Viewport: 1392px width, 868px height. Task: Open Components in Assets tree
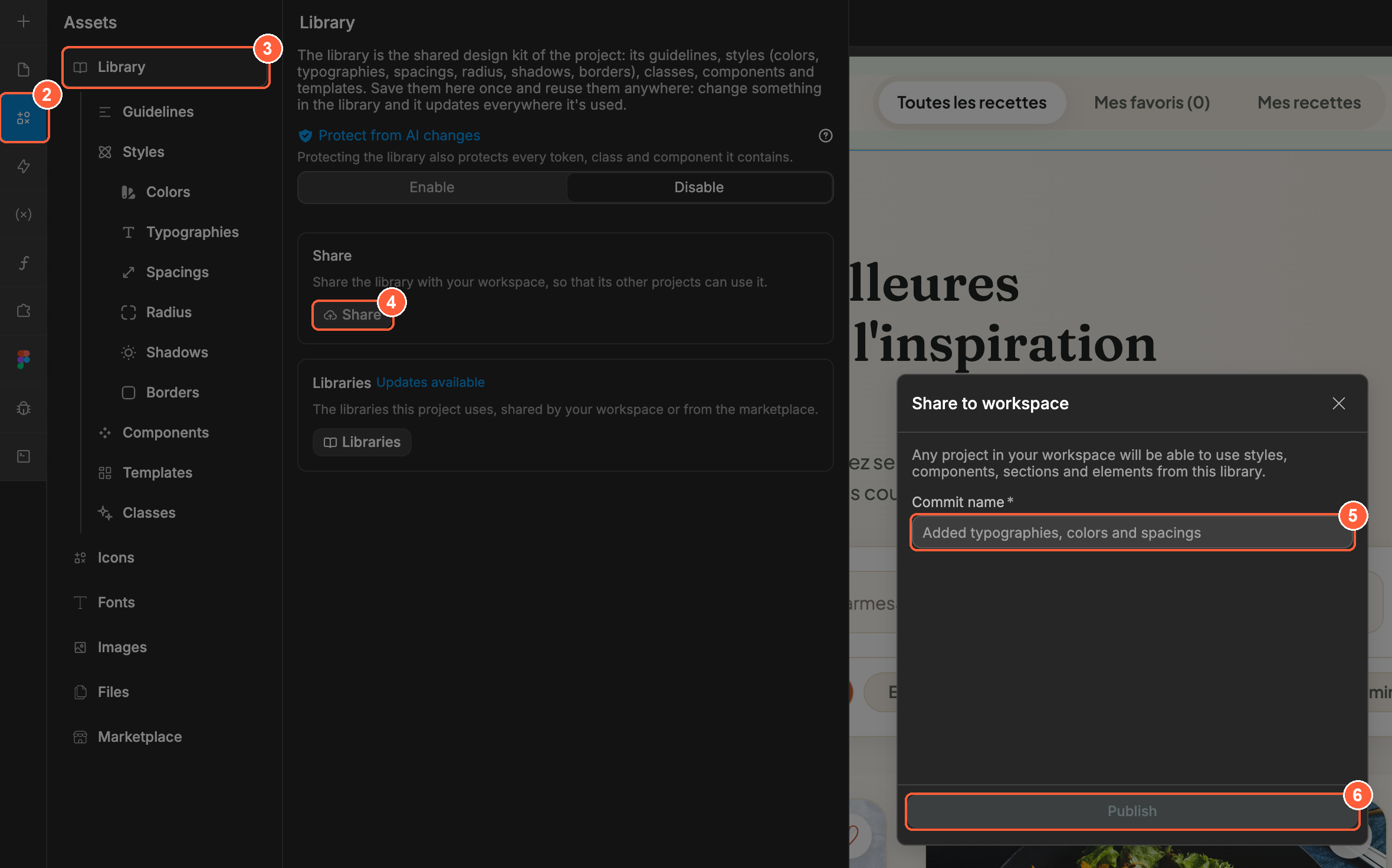click(x=165, y=433)
